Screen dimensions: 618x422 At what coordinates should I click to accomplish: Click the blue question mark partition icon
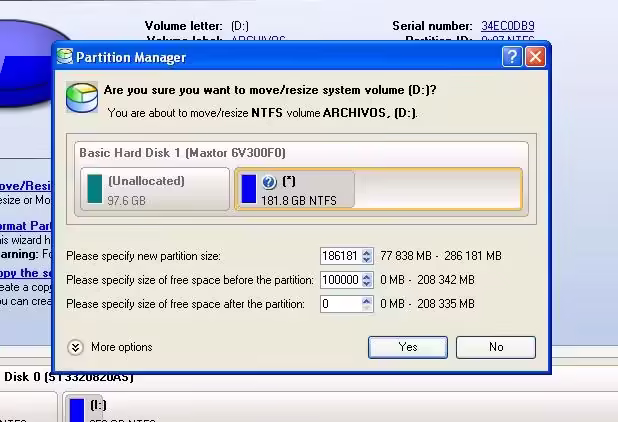click(269, 182)
